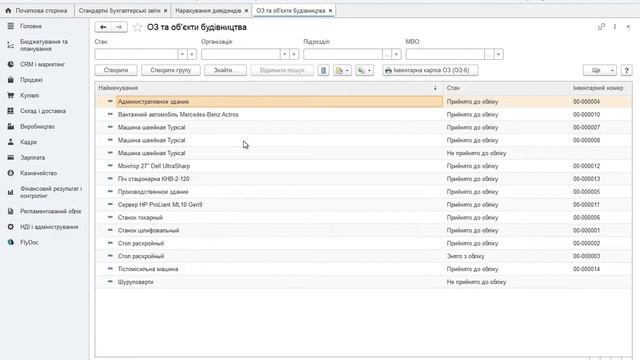This screenshot has height=360, width=640.
Task: Click Стан text input field
Action: pyautogui.click(x=136, y=54)
